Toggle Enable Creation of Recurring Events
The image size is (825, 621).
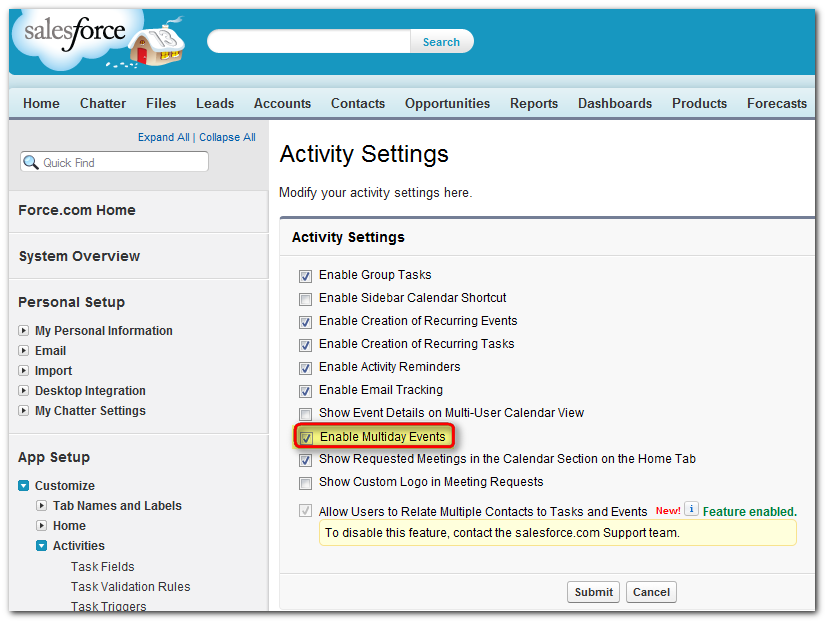tap(305, 322)
